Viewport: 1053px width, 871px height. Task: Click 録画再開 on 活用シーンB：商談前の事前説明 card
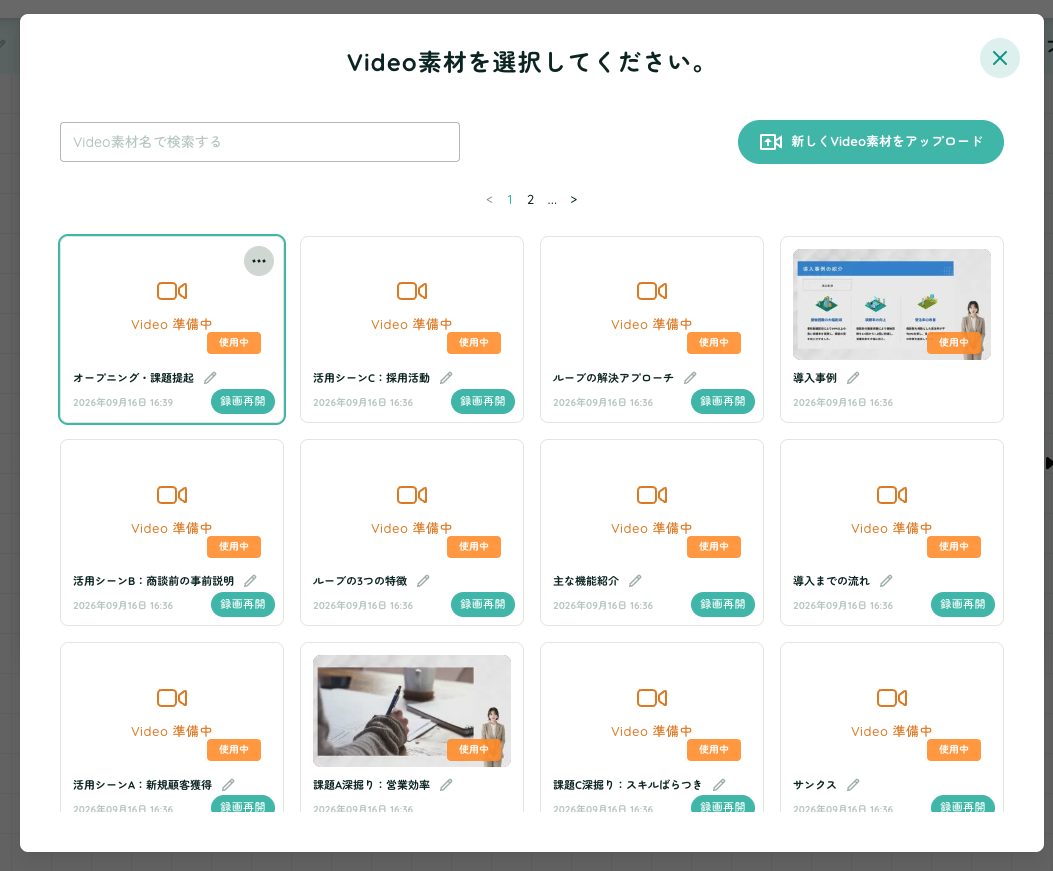point(242,604)
